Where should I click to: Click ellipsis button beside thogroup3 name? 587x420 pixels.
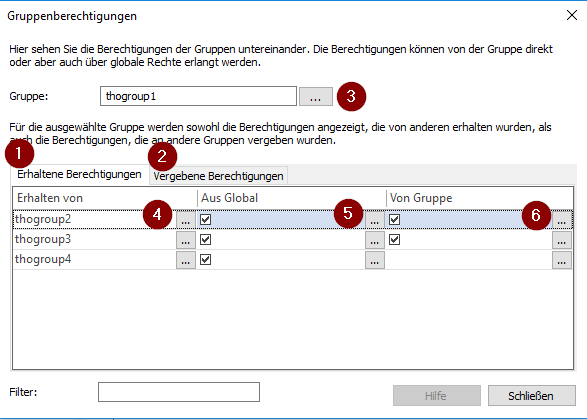tap(186, 240)
